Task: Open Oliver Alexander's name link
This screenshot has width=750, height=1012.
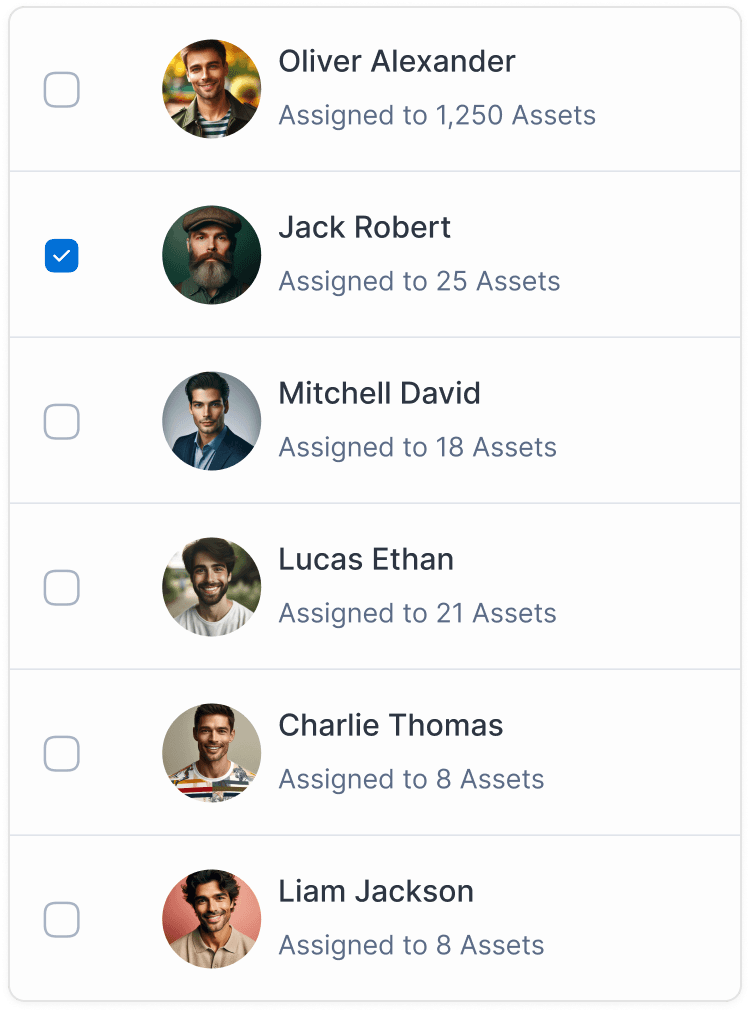Action: coord(396,62)
